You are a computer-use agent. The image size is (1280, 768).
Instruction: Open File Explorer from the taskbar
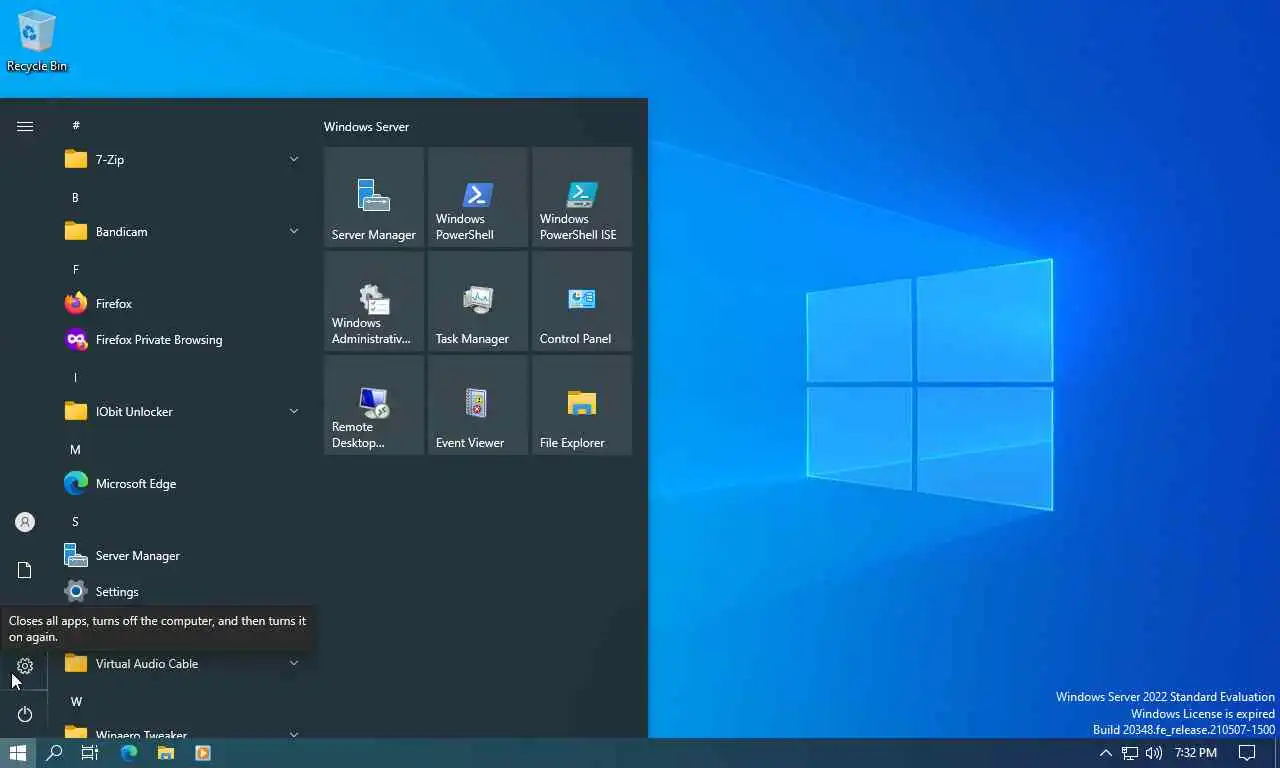pos(165,753)
